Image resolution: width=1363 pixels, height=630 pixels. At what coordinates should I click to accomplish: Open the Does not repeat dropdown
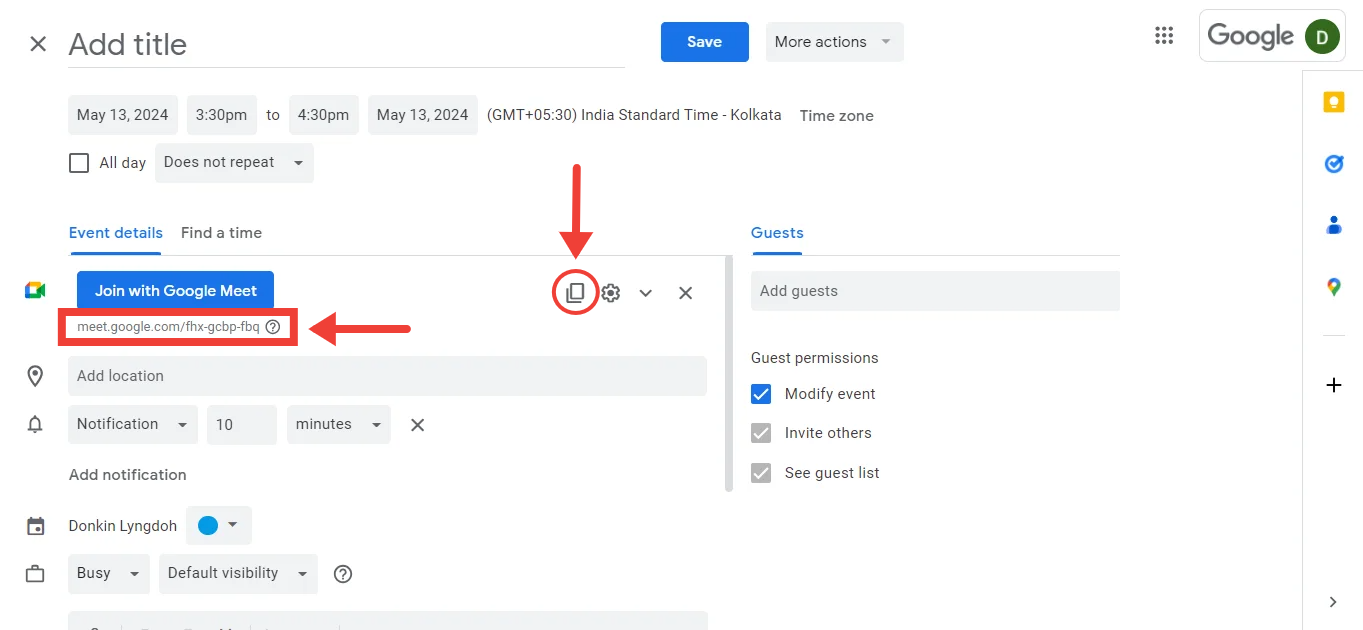click(234, 163)
